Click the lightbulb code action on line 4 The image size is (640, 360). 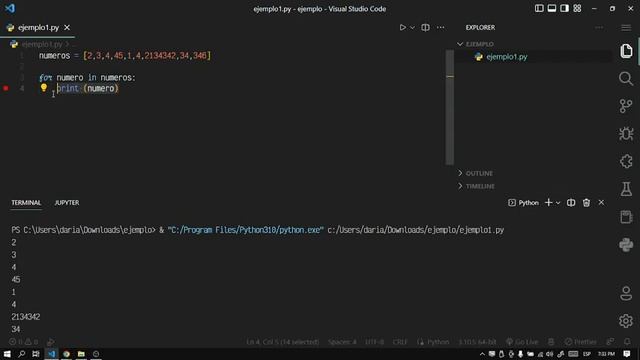pos(44,87)
